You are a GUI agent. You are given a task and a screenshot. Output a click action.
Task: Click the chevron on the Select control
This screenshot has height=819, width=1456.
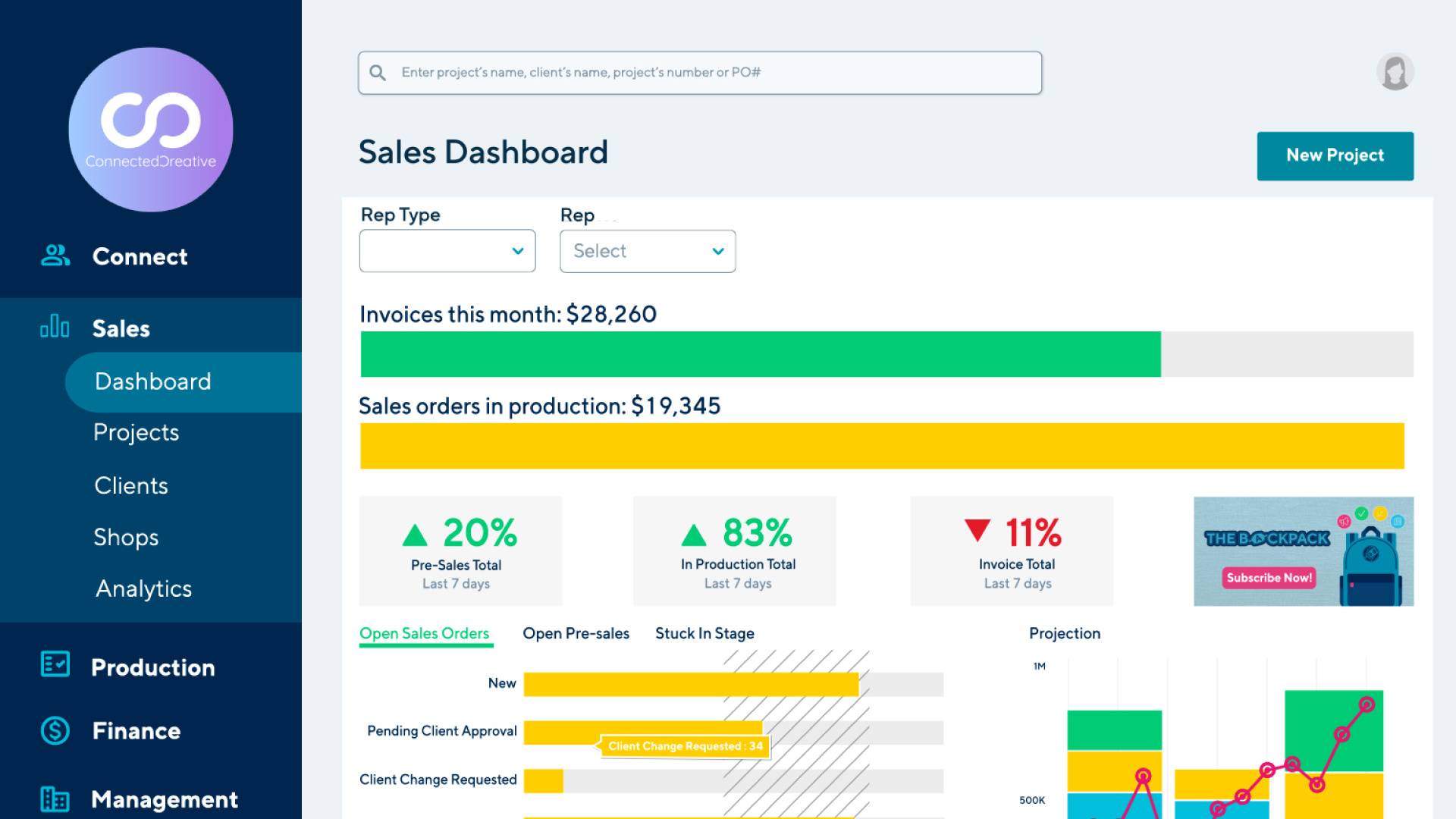pyautogui.click(x=716, y=251)
